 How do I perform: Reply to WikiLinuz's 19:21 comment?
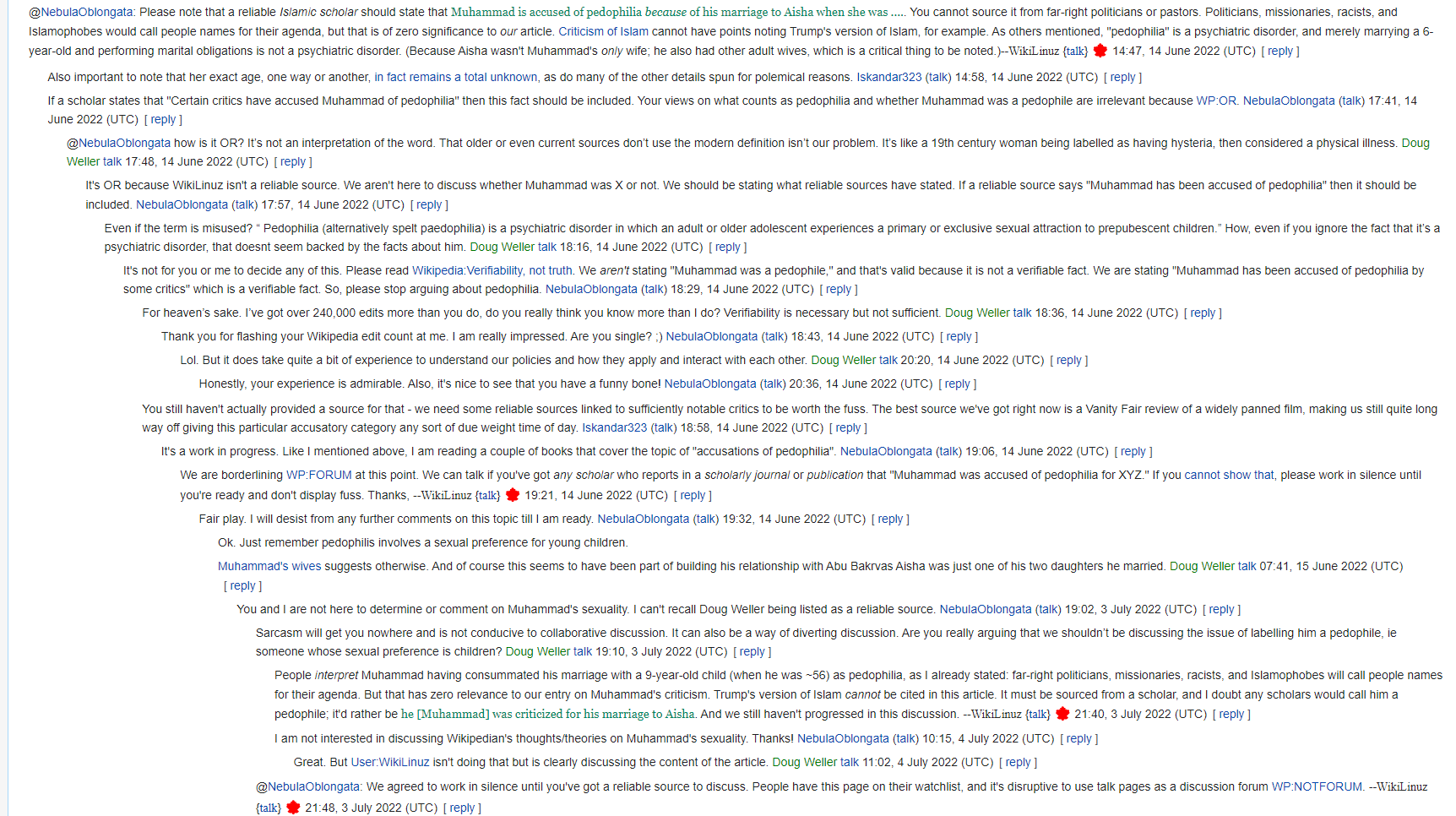pos(693,495)
